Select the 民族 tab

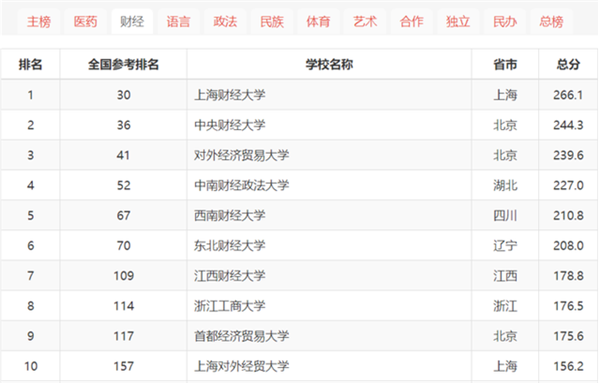(x=272, y=21)
